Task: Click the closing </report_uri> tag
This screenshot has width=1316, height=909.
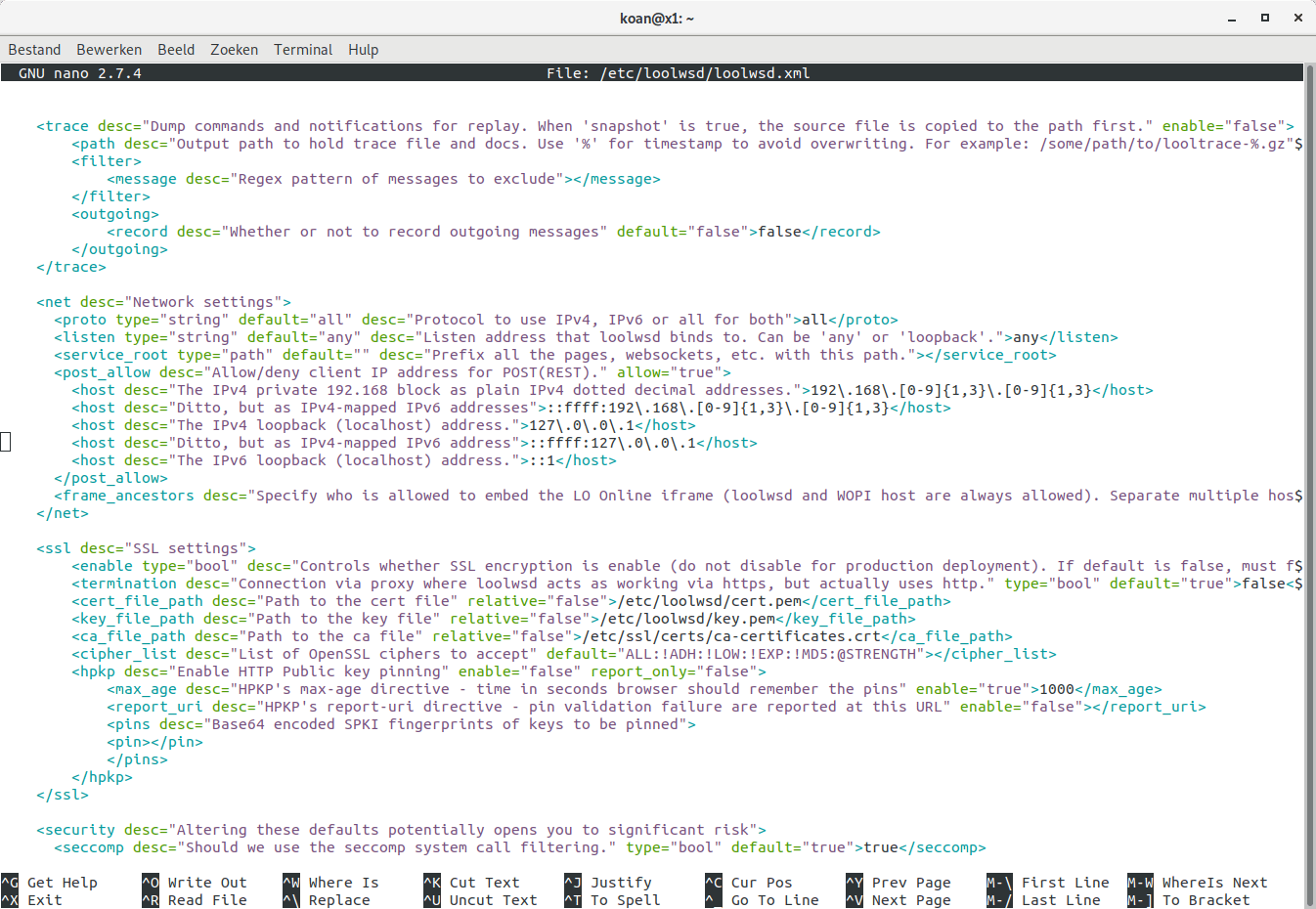Action: [x=1149, y=707]
